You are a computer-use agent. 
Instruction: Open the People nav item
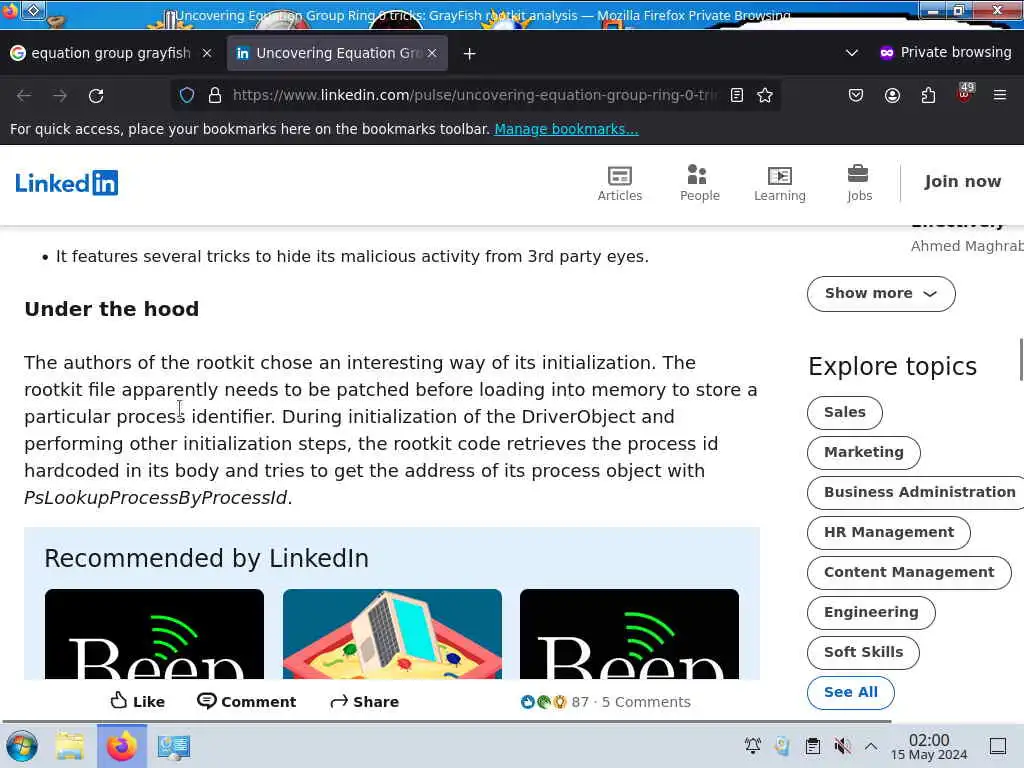[x=699, y=184]
